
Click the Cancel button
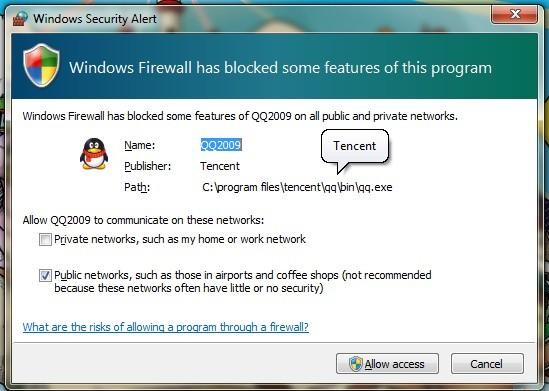click(487, 364)
